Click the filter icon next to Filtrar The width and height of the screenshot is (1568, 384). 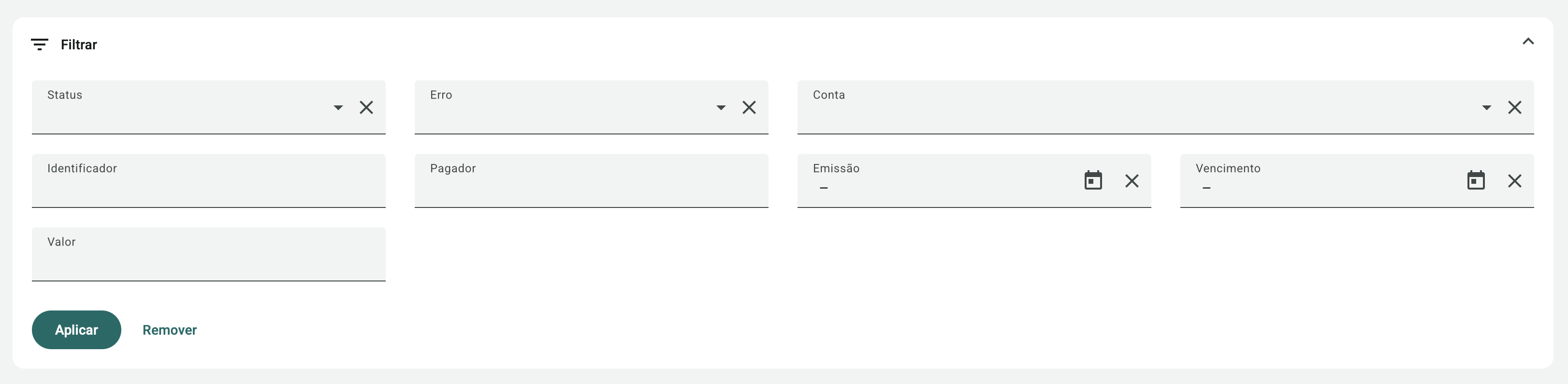(x=40, y=44)
